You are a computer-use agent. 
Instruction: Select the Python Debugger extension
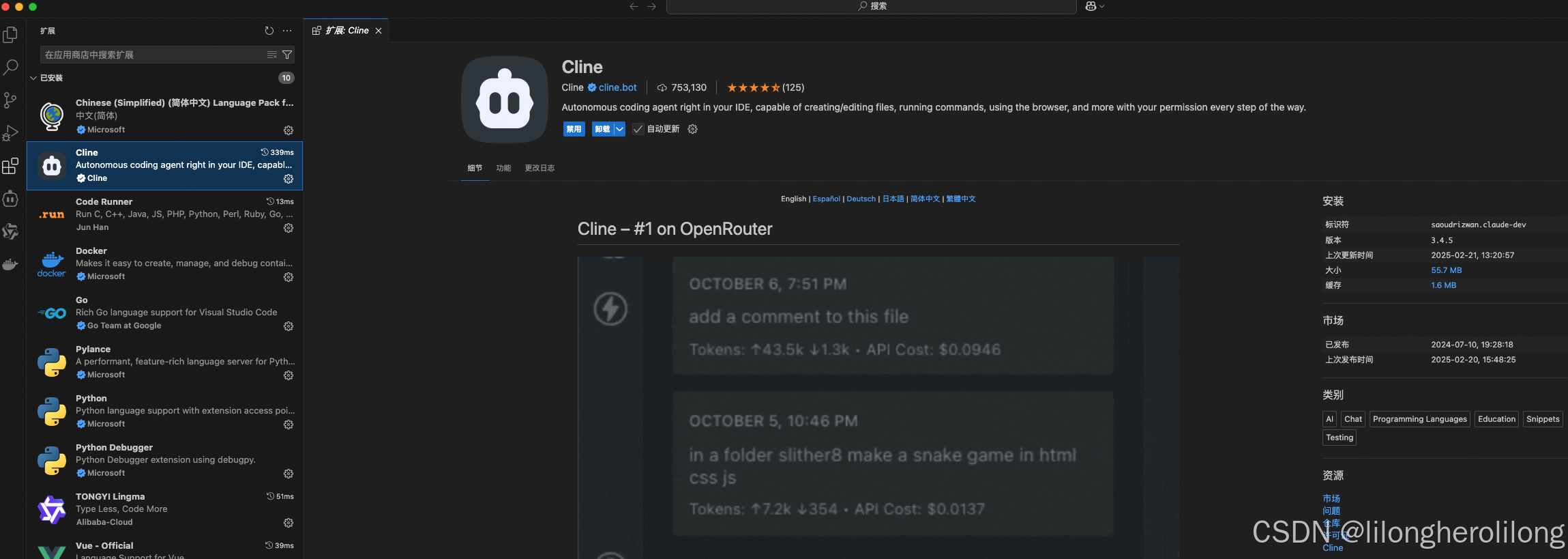(164, 460)
